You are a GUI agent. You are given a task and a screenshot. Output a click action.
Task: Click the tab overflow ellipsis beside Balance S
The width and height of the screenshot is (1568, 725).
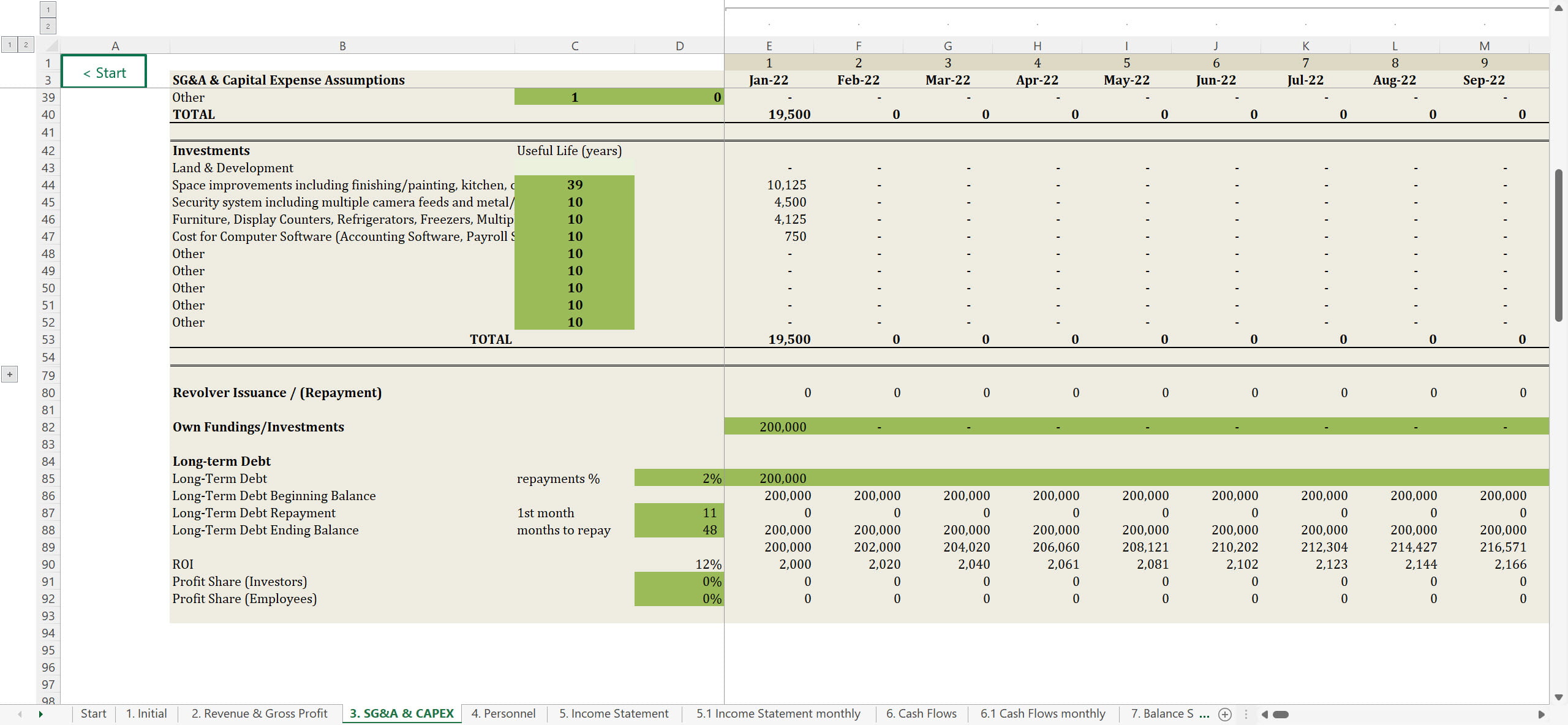[x=1204, y=714]
